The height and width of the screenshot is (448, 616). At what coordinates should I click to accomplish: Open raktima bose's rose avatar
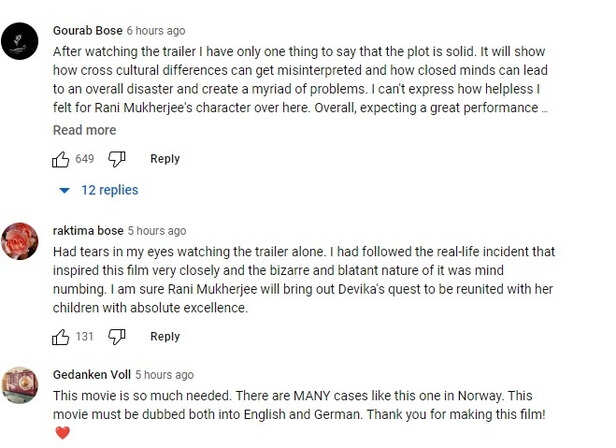click(21, 240)
